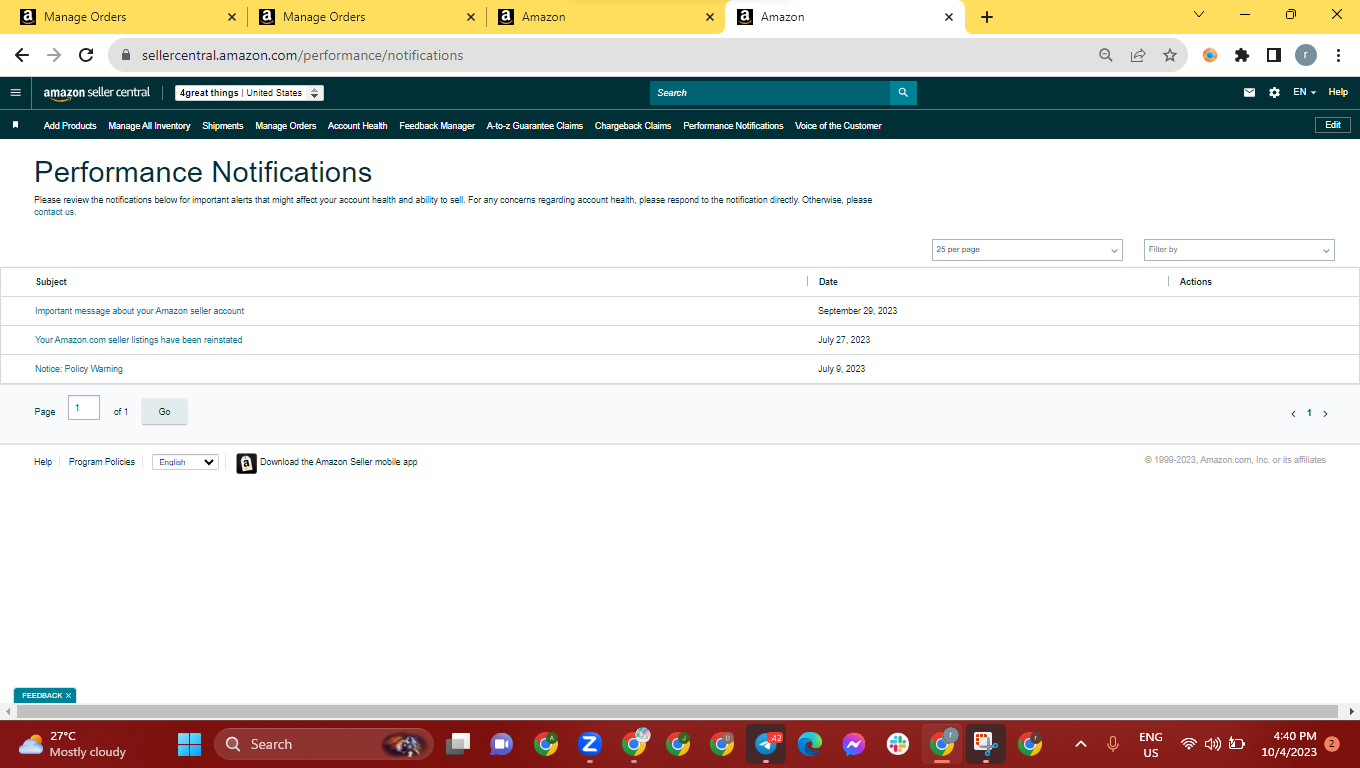1360x768 pixels.
Task: Click the bookmark flag icon beside Add Products
Action: [16, 125]
